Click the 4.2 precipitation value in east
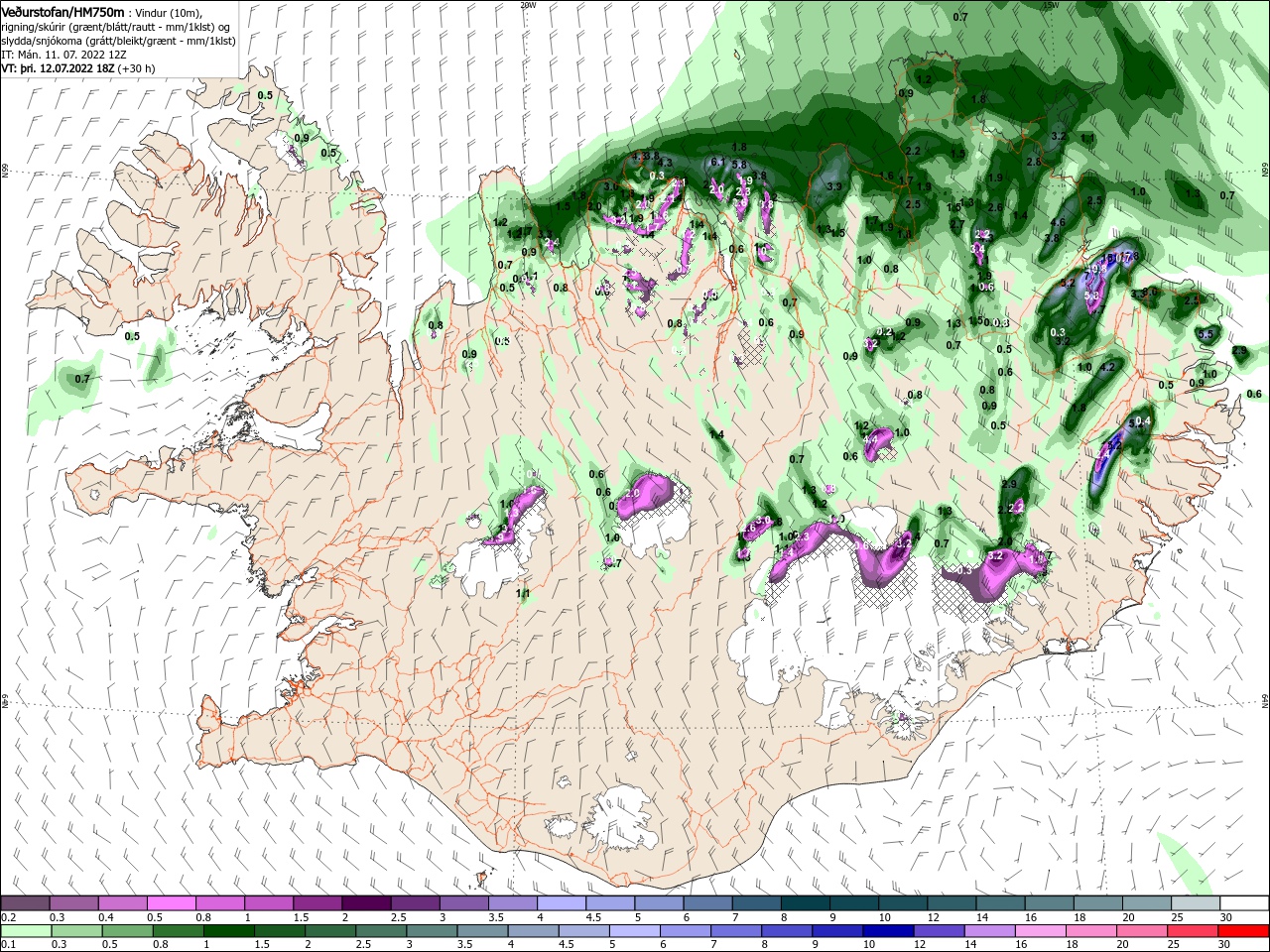The image size is (1270, 952). tap(1108, 367)
